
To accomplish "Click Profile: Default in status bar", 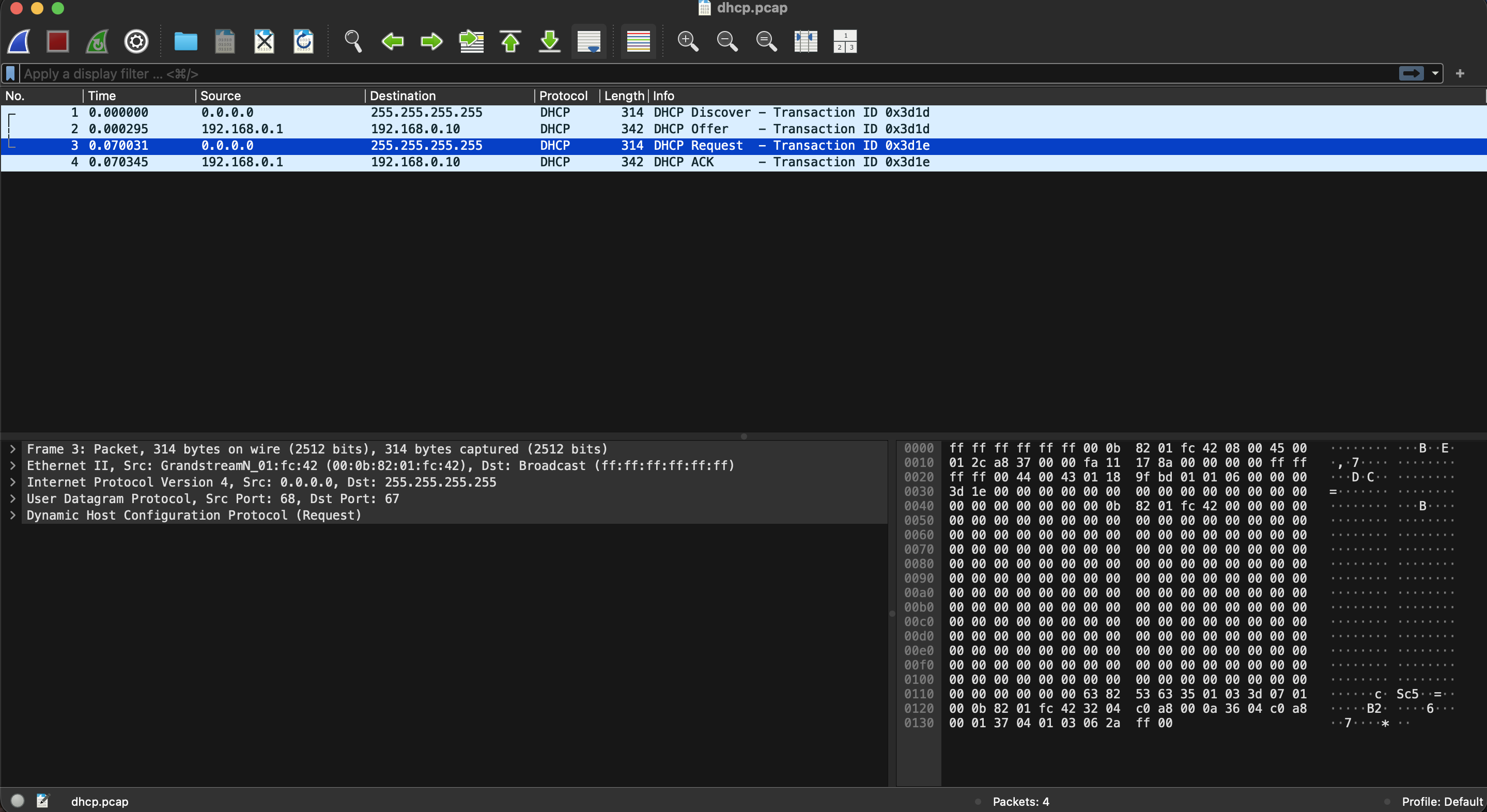I will point(1442,802).
